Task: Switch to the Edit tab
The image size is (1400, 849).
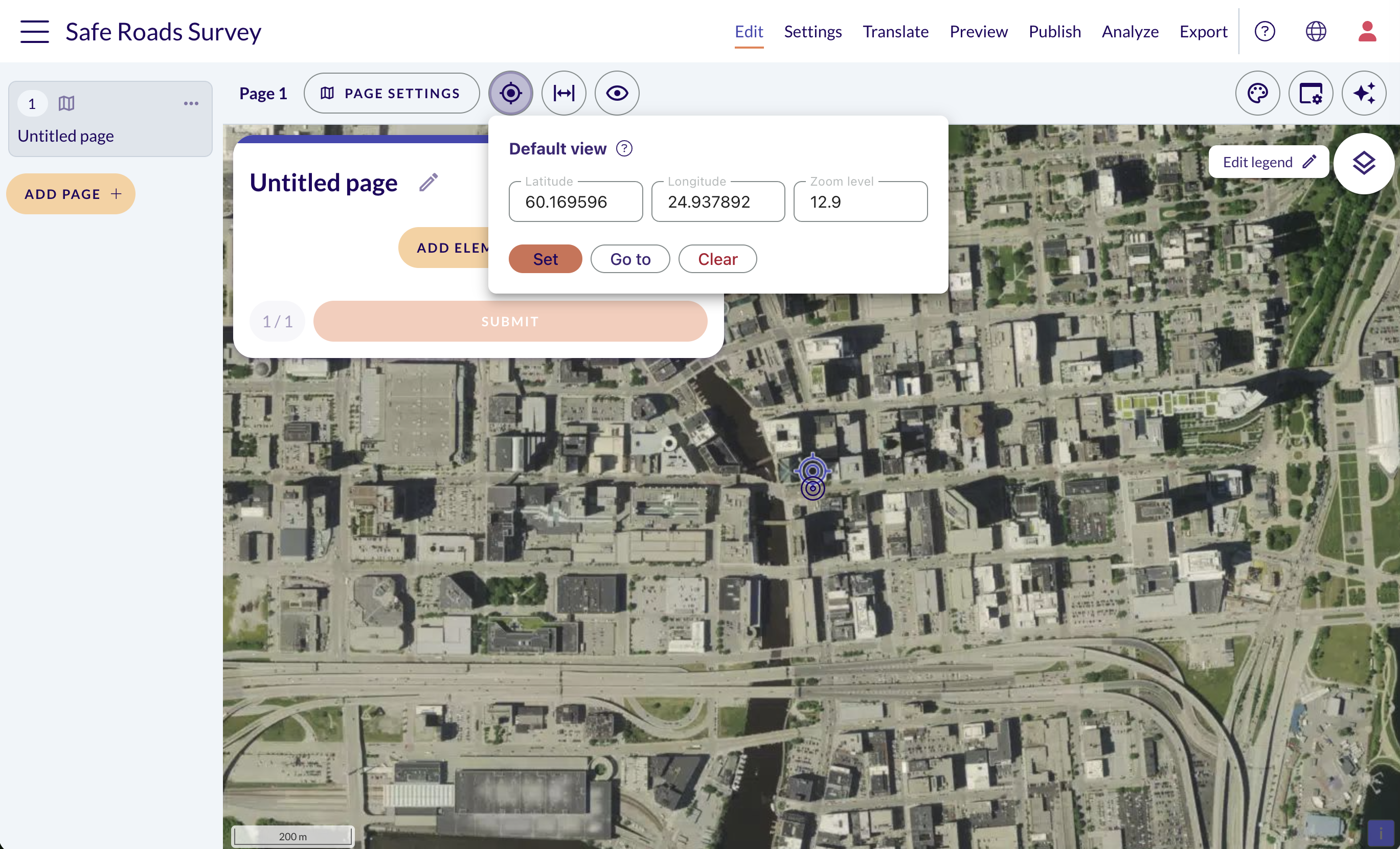Action: pos(749,32)
